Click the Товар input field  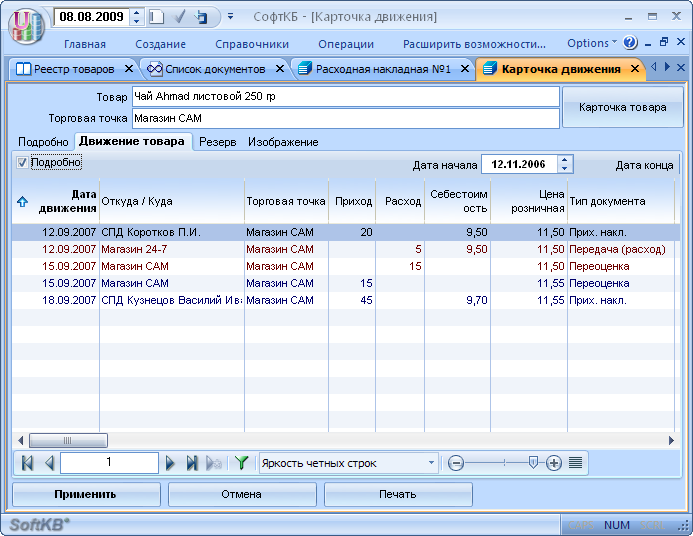click(346, 96)
